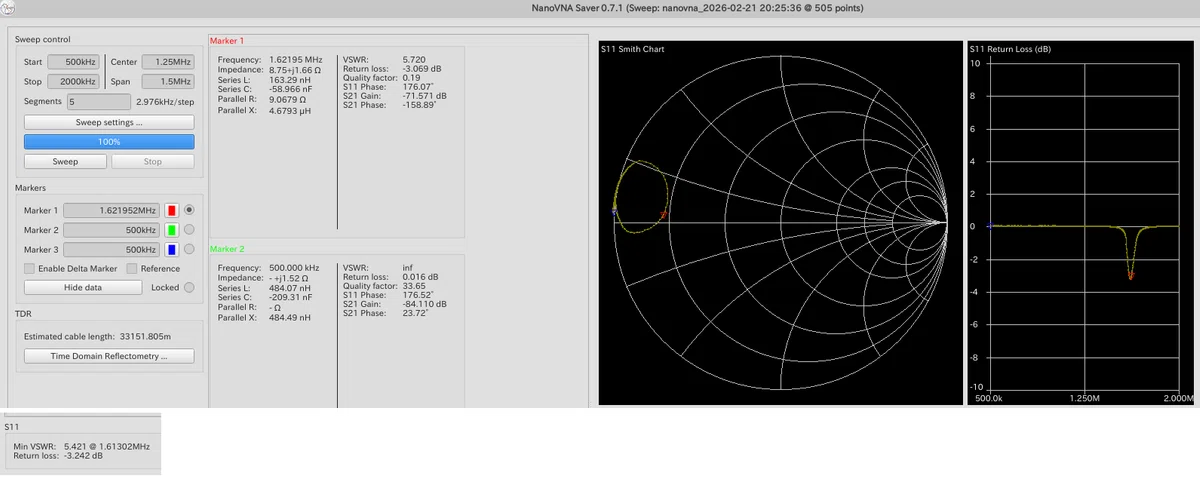Open the red Marker 1 color picker
Viewport: 1200px width, 488px height.
(x=172, y=210)
